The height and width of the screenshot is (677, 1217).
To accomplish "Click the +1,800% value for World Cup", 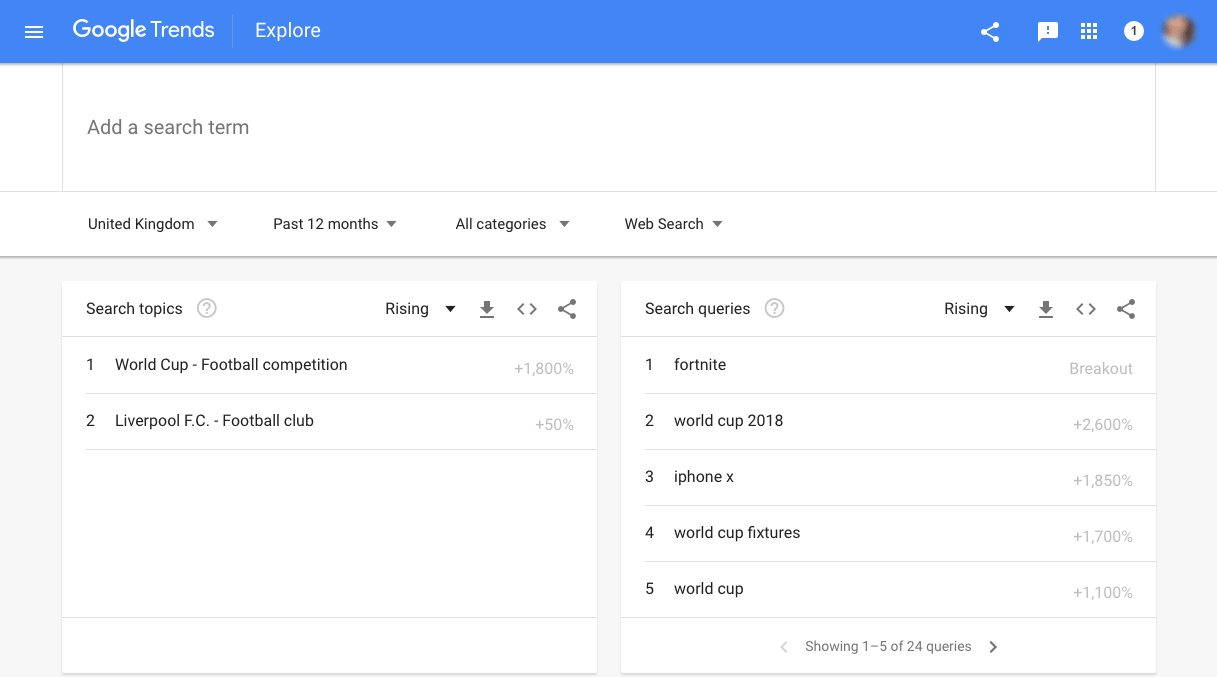I will point(544,369).
